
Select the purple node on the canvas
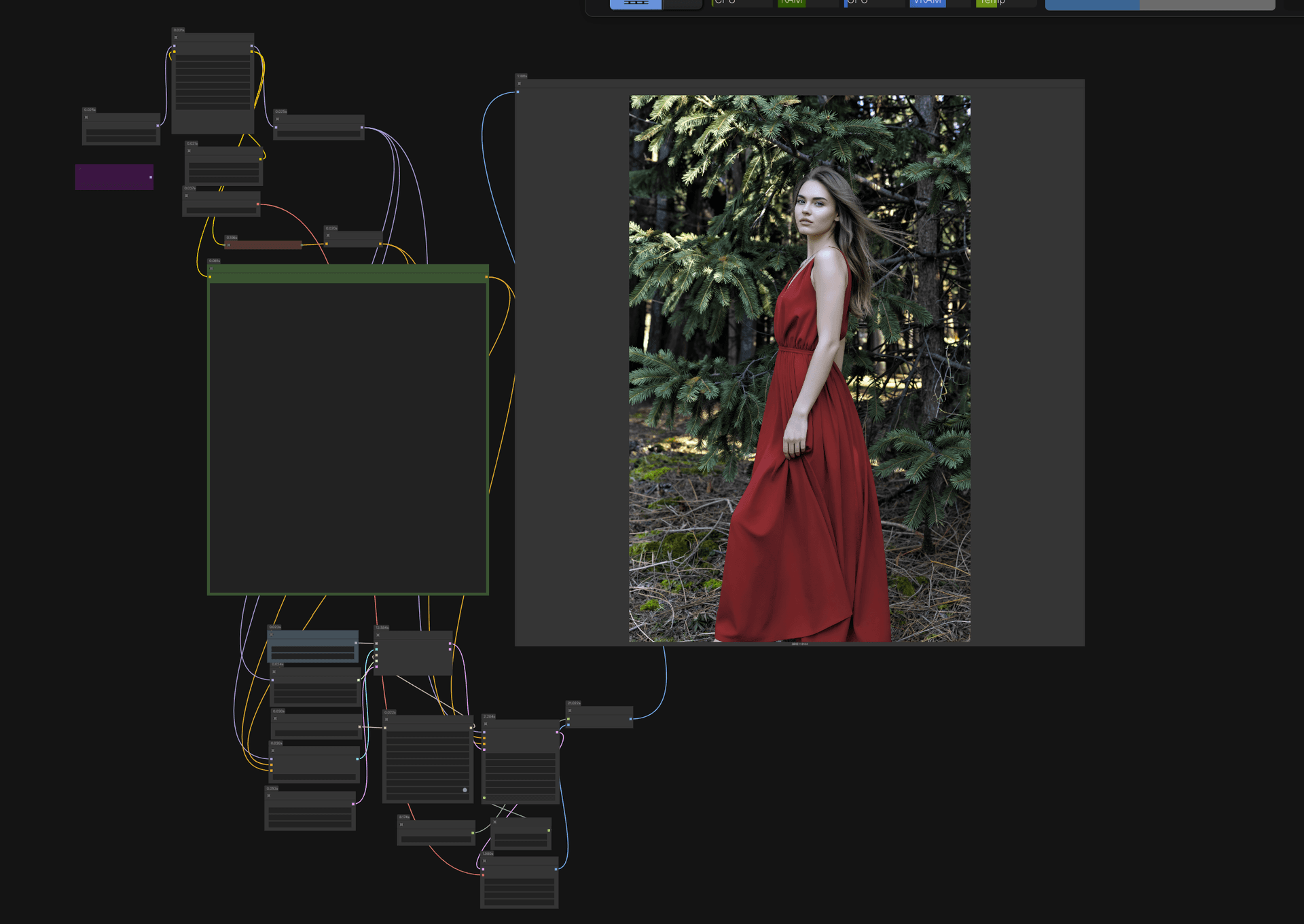click(x=114, y=177)
